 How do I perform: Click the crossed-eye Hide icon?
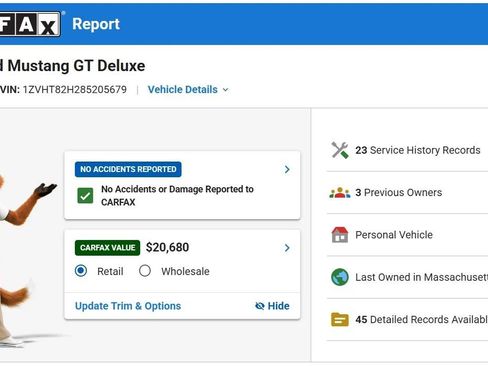pos(260,306)
